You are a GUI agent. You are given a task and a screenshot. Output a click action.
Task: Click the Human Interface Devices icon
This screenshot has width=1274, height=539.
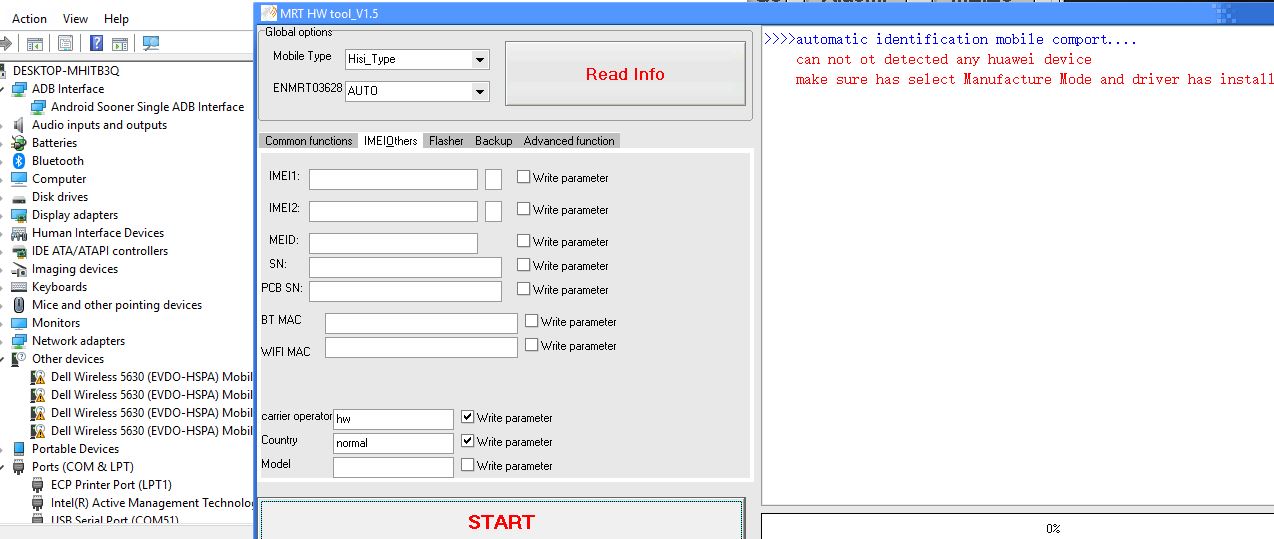pyautogui.click(x=19, y=233)
